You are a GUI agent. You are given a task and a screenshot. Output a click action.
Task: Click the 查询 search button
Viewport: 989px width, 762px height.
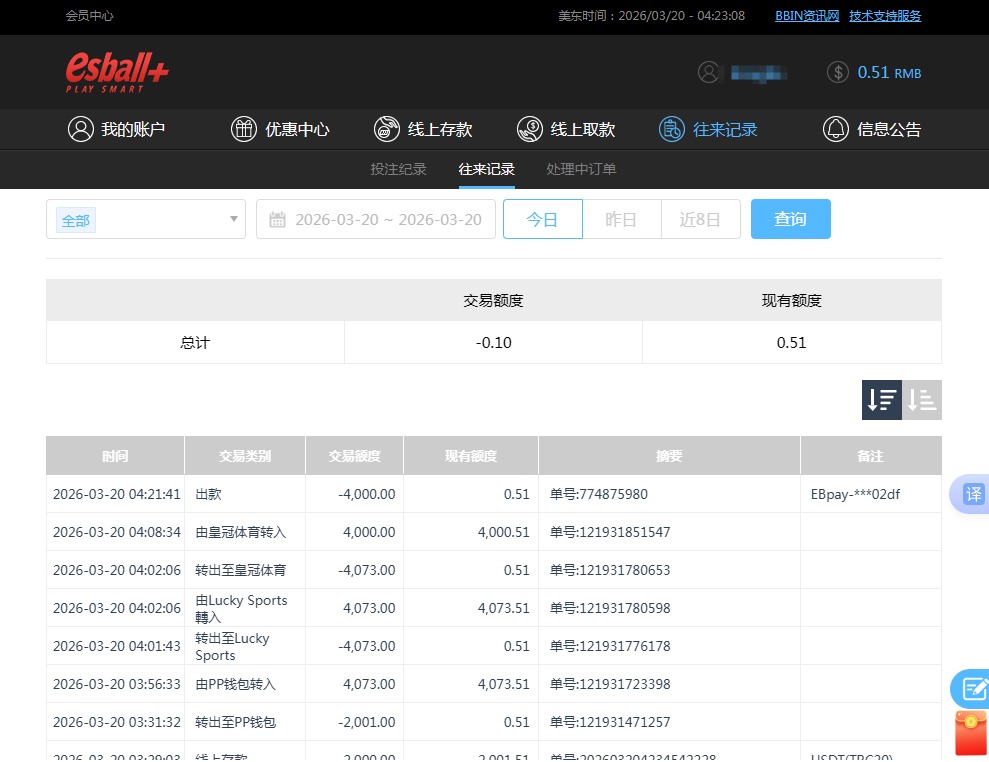point(790,217)
